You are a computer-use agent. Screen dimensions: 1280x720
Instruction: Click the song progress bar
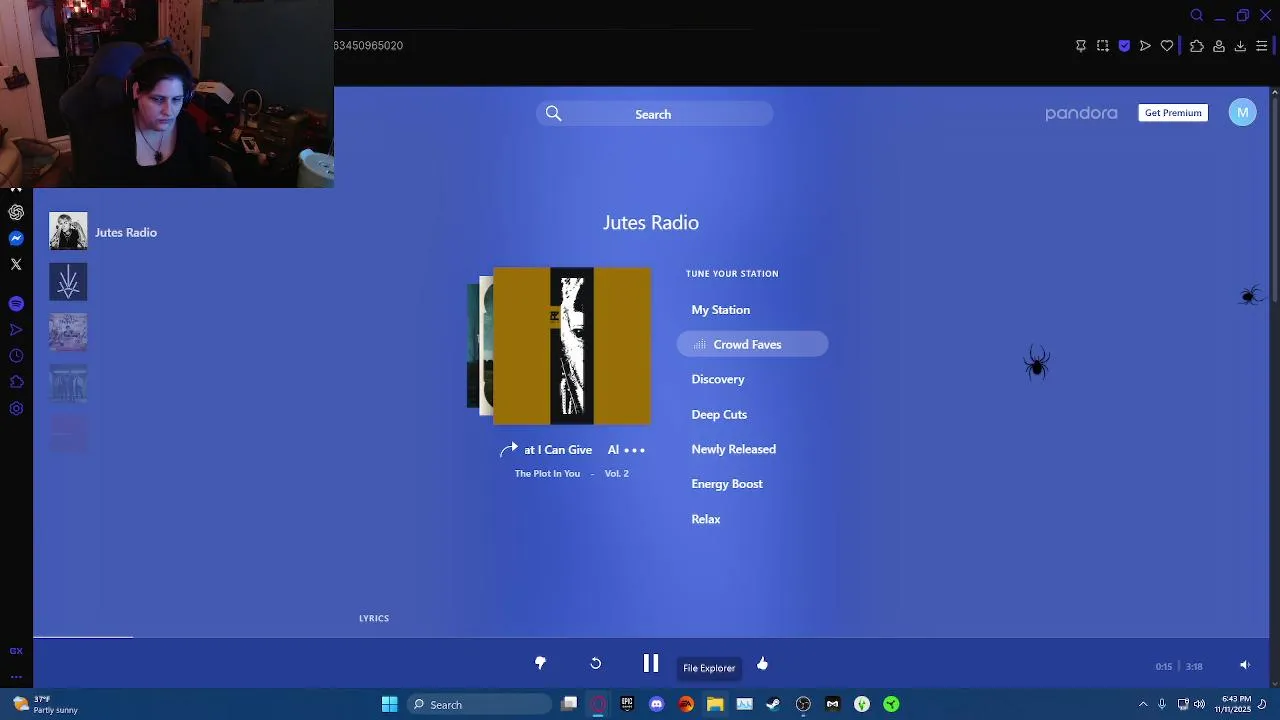[651, 637]
